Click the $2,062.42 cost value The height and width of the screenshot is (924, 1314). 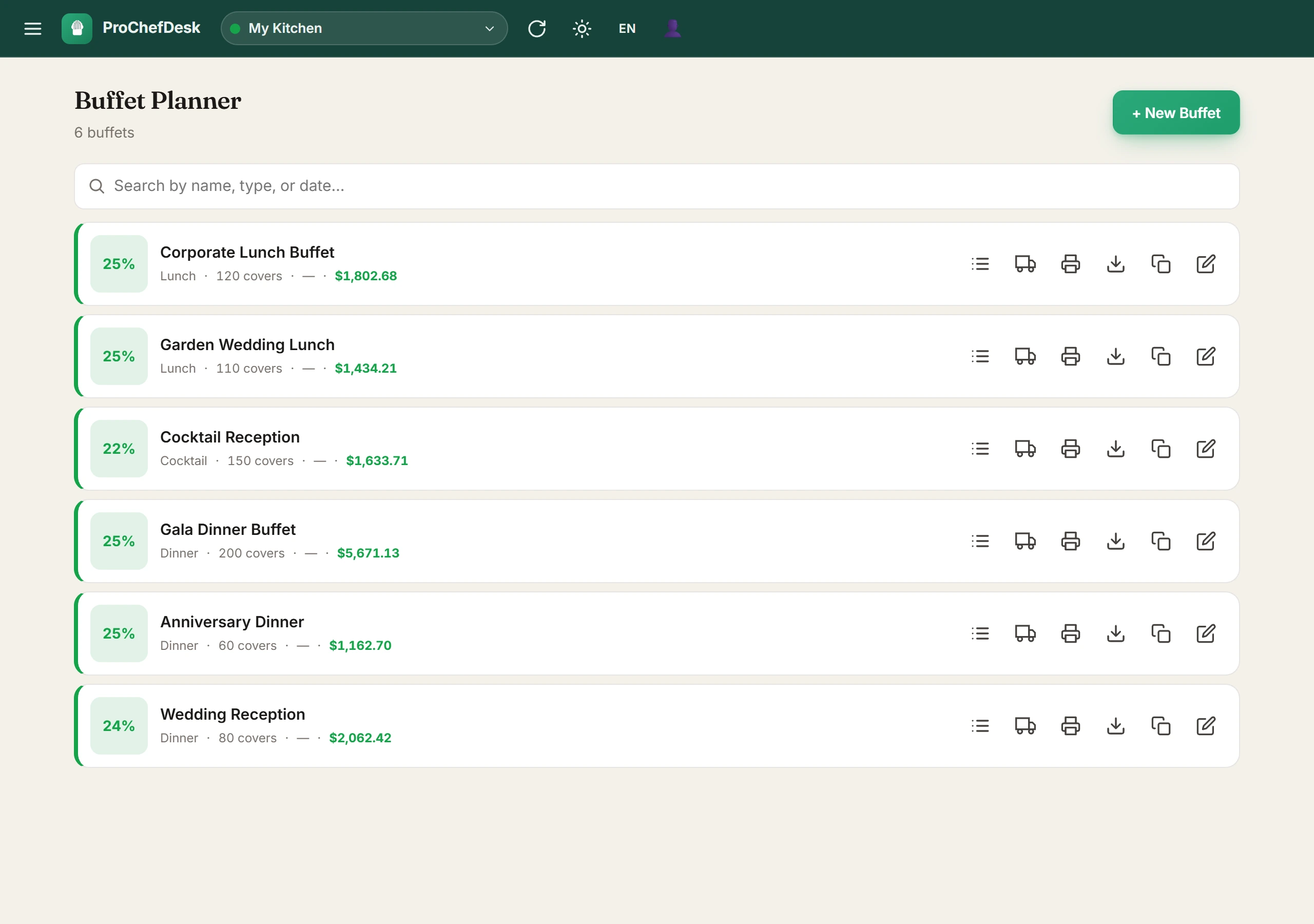point(360,738)
